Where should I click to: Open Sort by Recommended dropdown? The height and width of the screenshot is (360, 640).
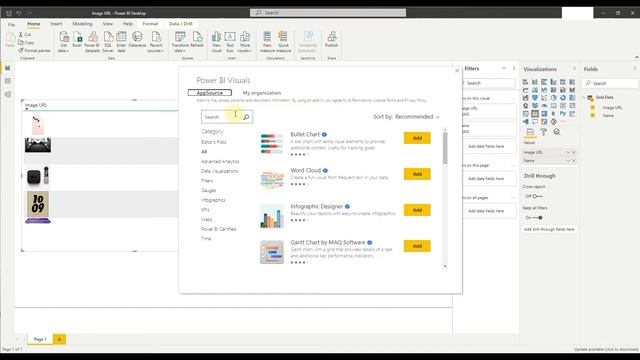coord(406,117)
